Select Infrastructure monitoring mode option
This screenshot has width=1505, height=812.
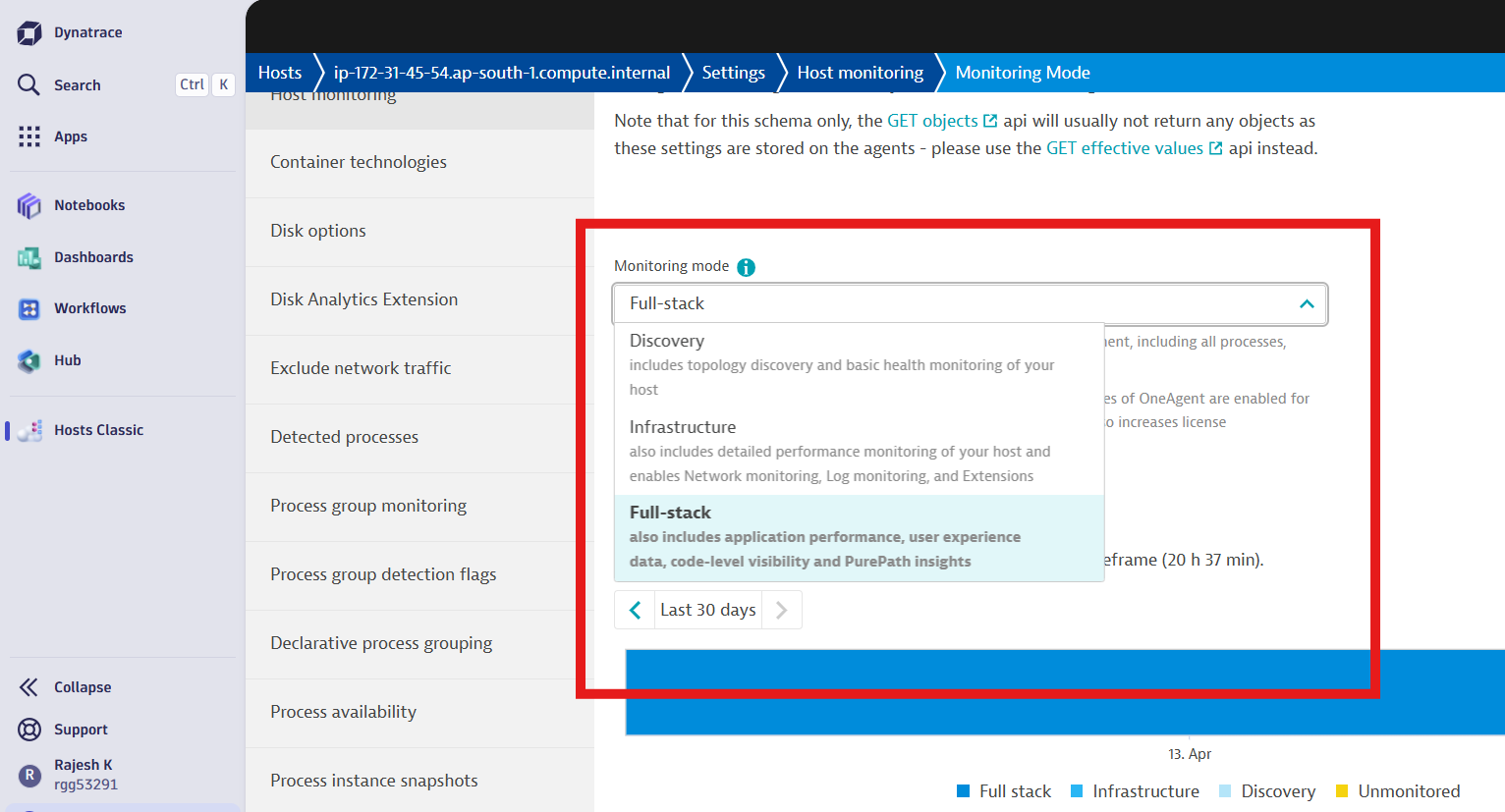860,452
